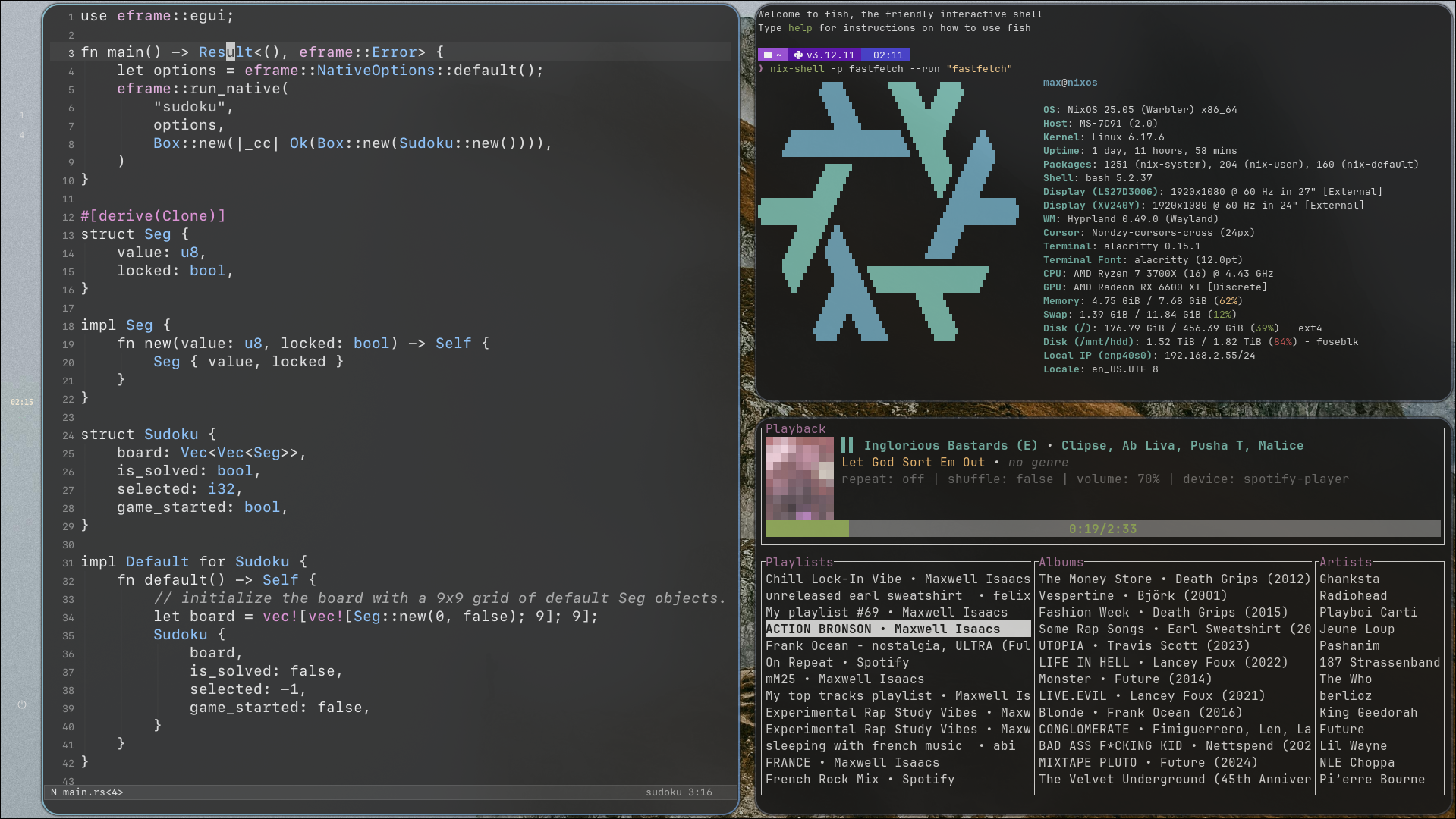
Task: Open the On Repeat • Spotify playlist
Action: [x=898, y=662]
